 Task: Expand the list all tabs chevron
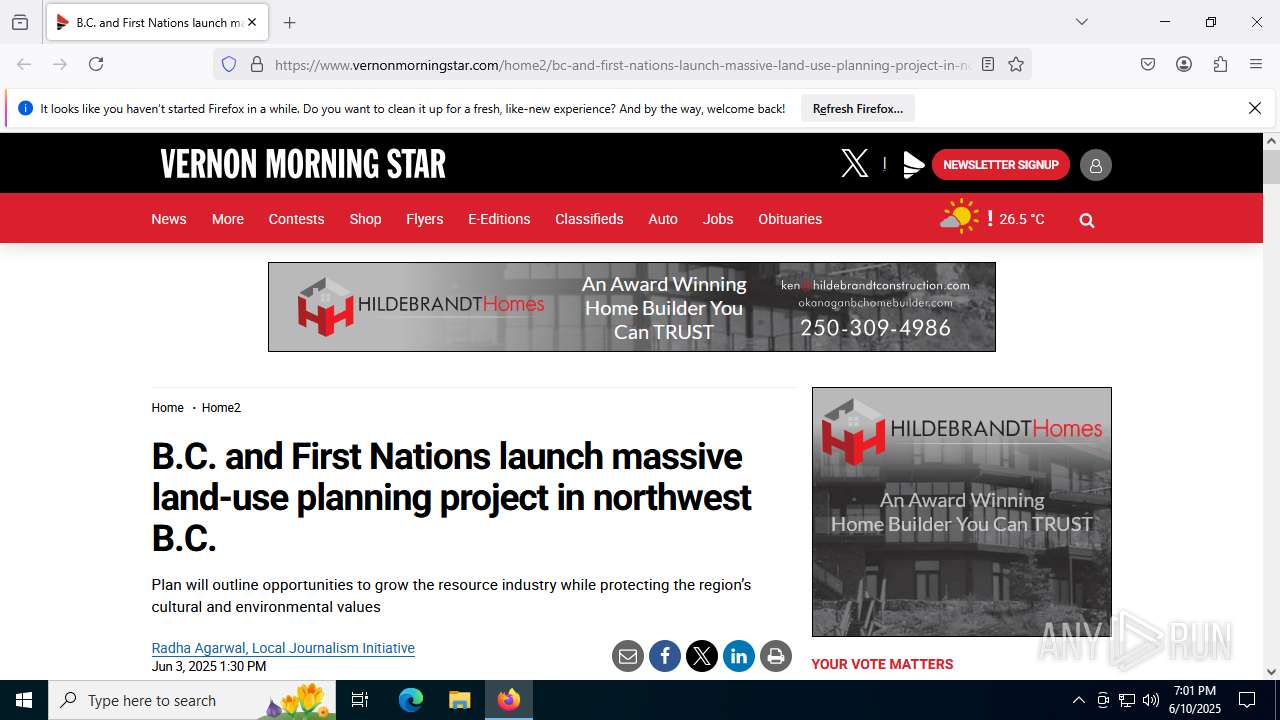click(1082, 22)
